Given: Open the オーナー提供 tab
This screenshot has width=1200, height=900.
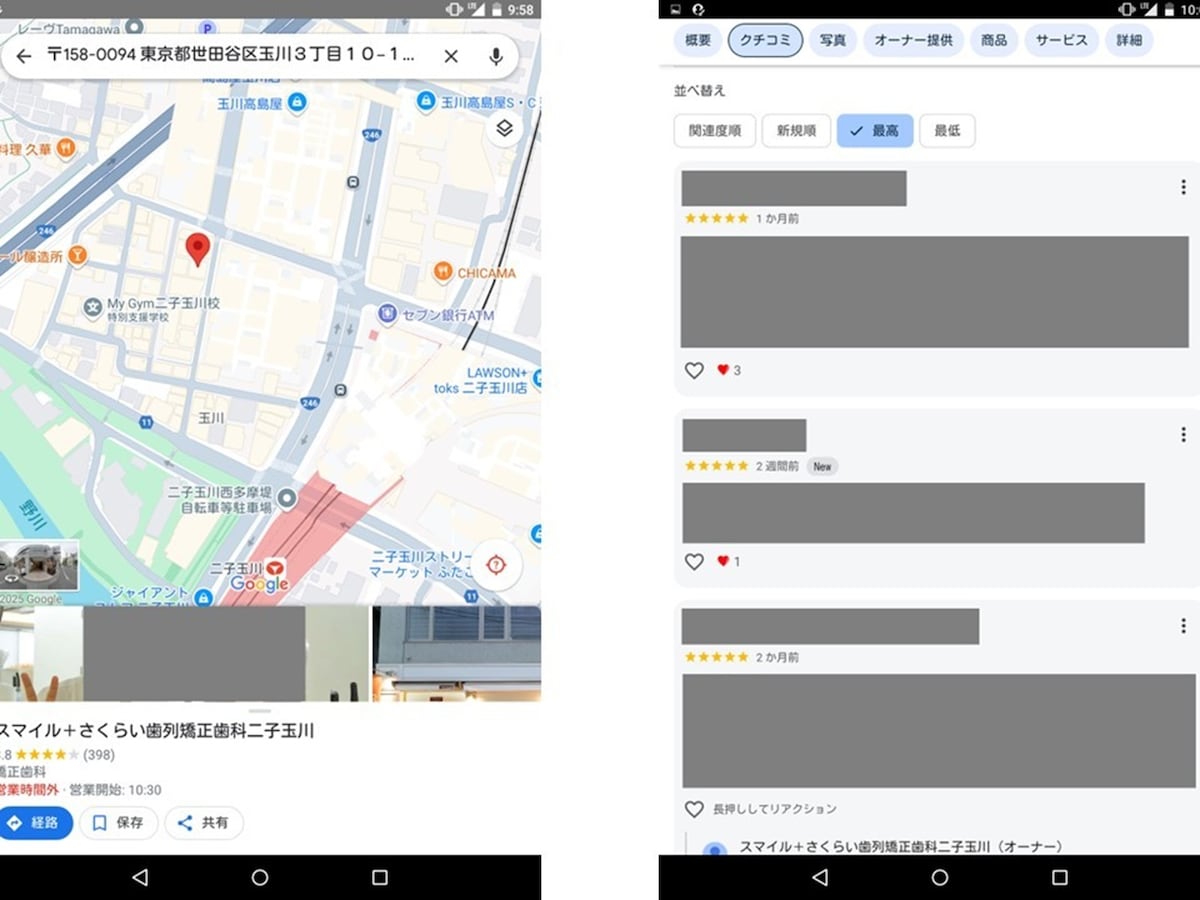Looking at the screenshot, I should (913, 41).
